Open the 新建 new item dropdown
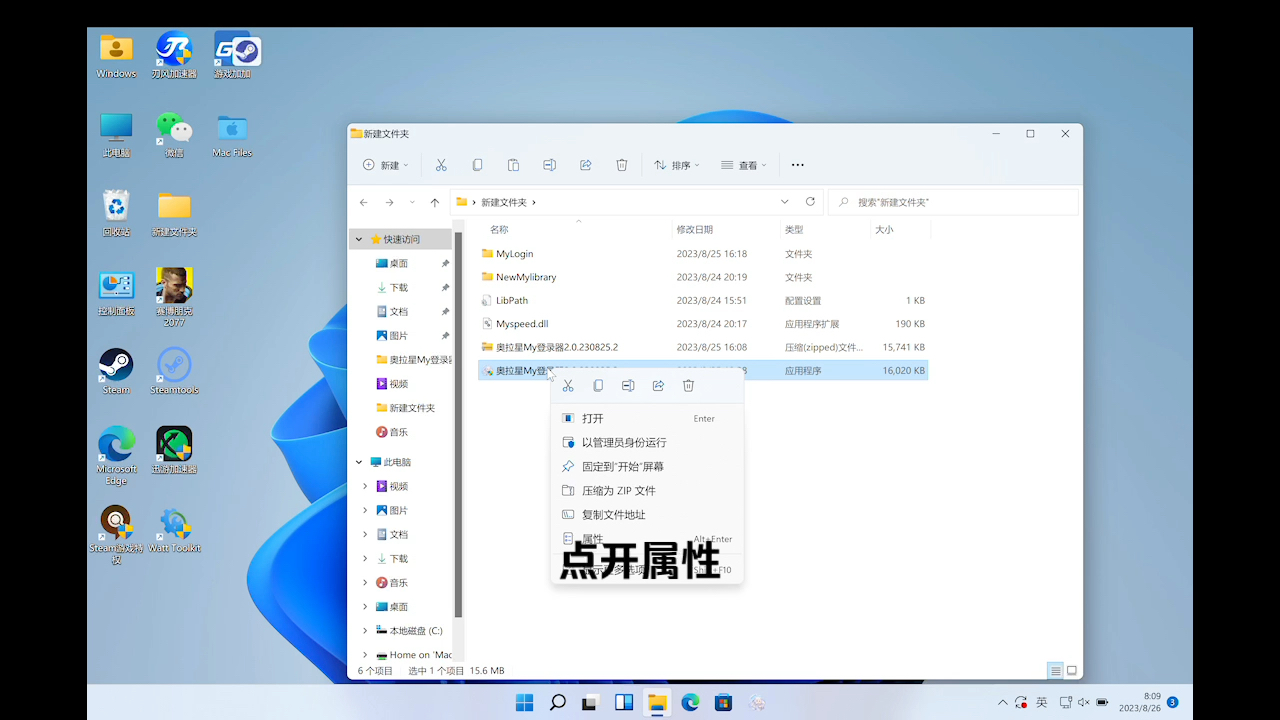Viewport: 1280px width, 720px height. pyautogui.click(x=385, y=165)
